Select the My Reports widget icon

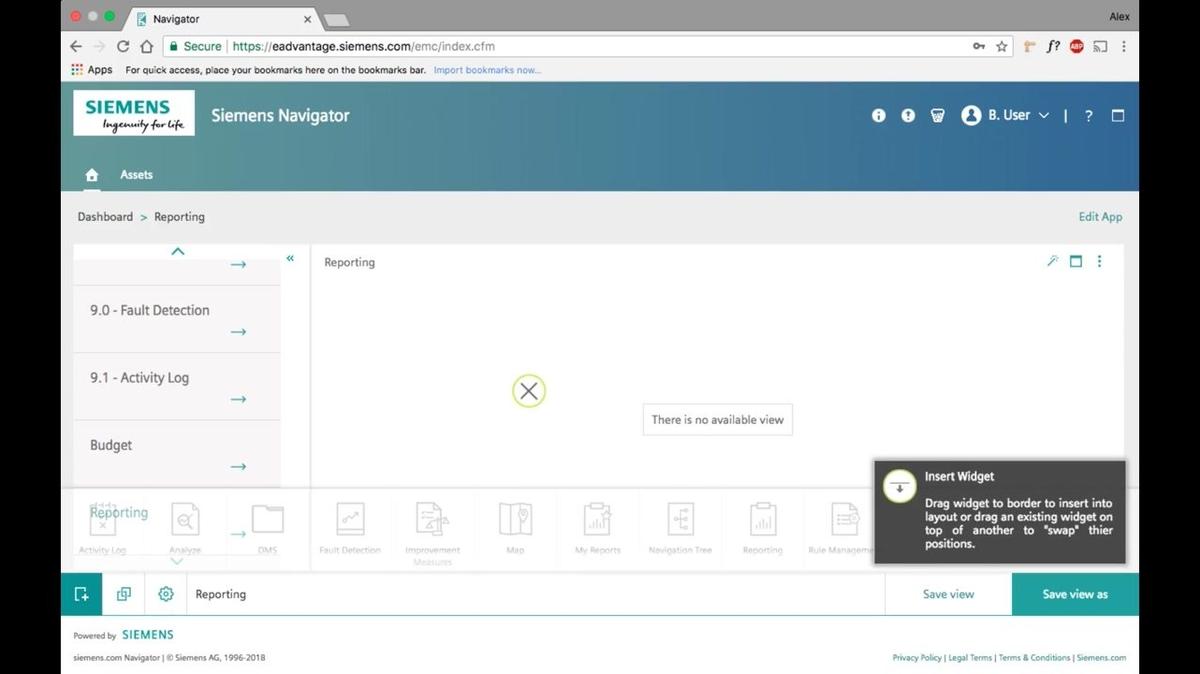tap(597, 520)
